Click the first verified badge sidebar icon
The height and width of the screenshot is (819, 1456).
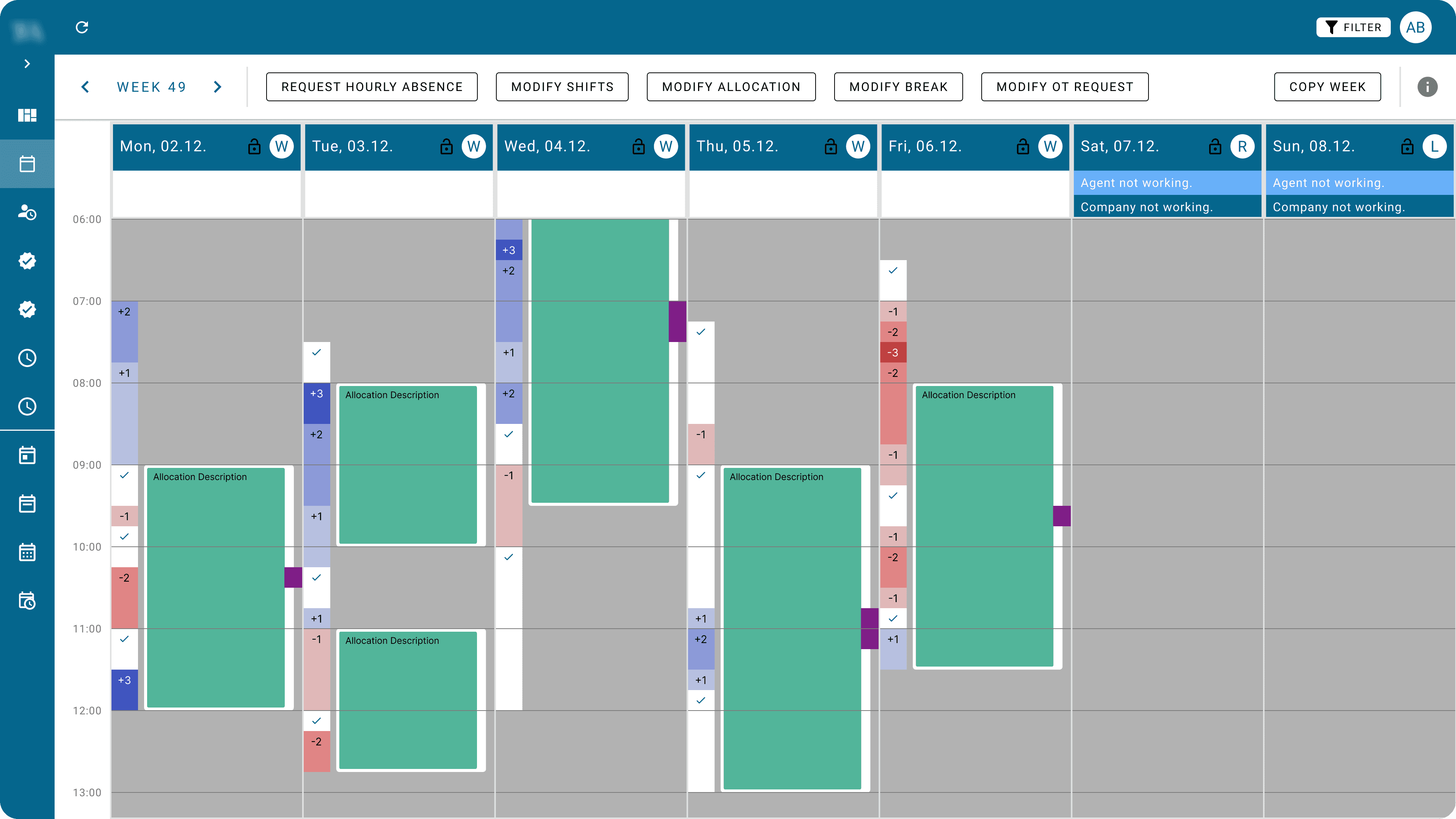pos(27,261)
